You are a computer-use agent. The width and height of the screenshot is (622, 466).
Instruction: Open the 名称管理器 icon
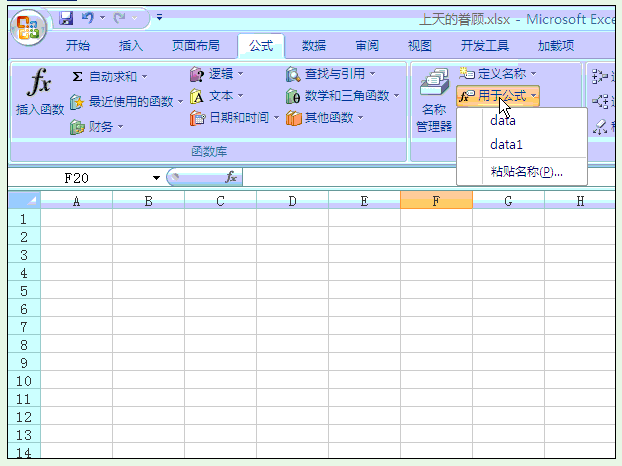pyautogui.click(x=434, y=82)
